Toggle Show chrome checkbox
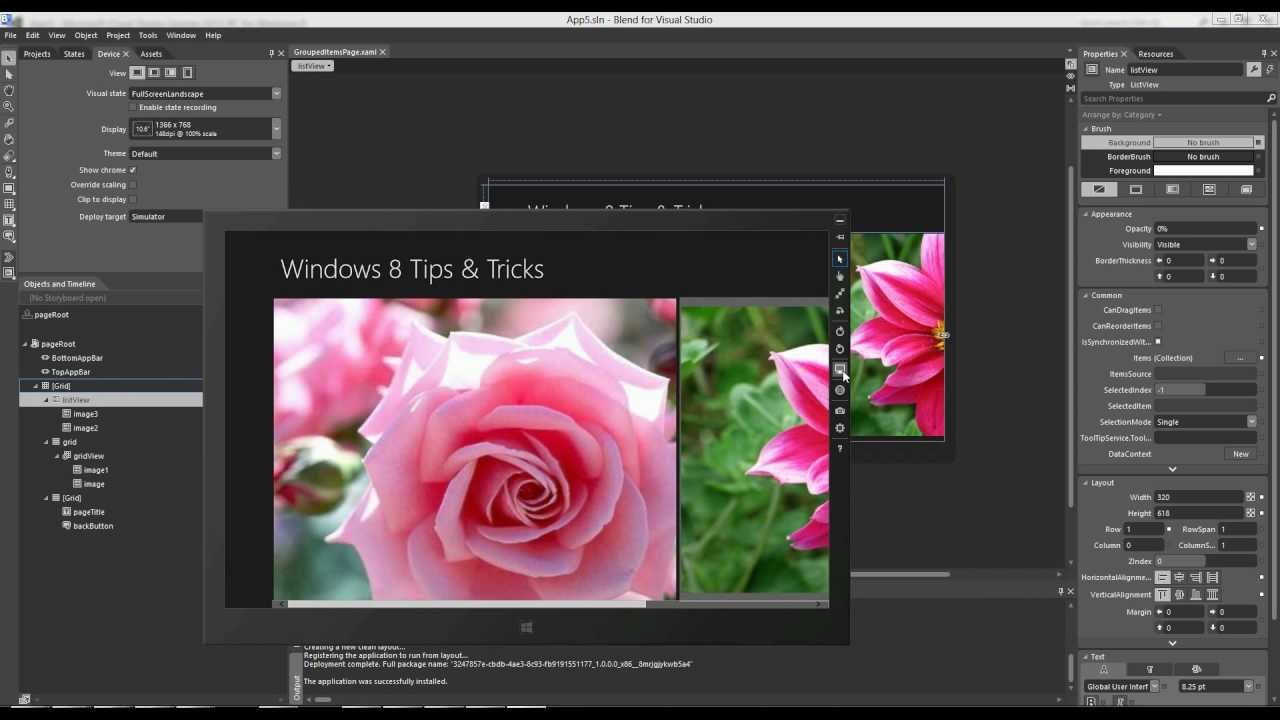 (132, 170)
